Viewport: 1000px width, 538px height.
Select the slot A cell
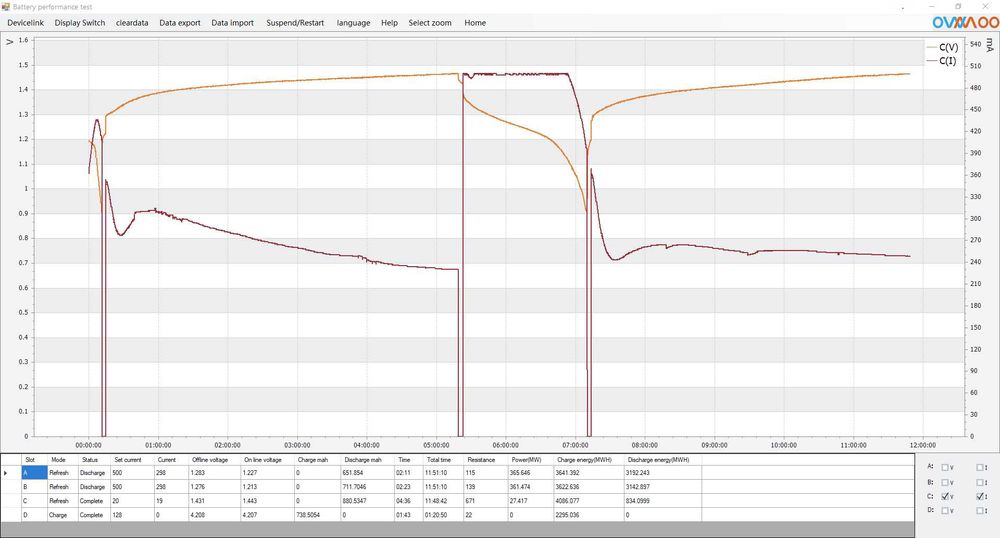point(34,473)
